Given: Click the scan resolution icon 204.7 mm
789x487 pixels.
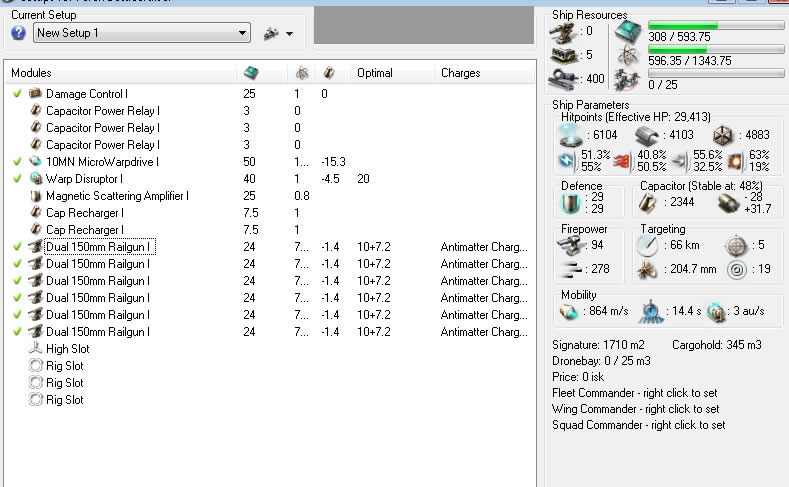Looking at the screenshot, I should click(647, 270).
